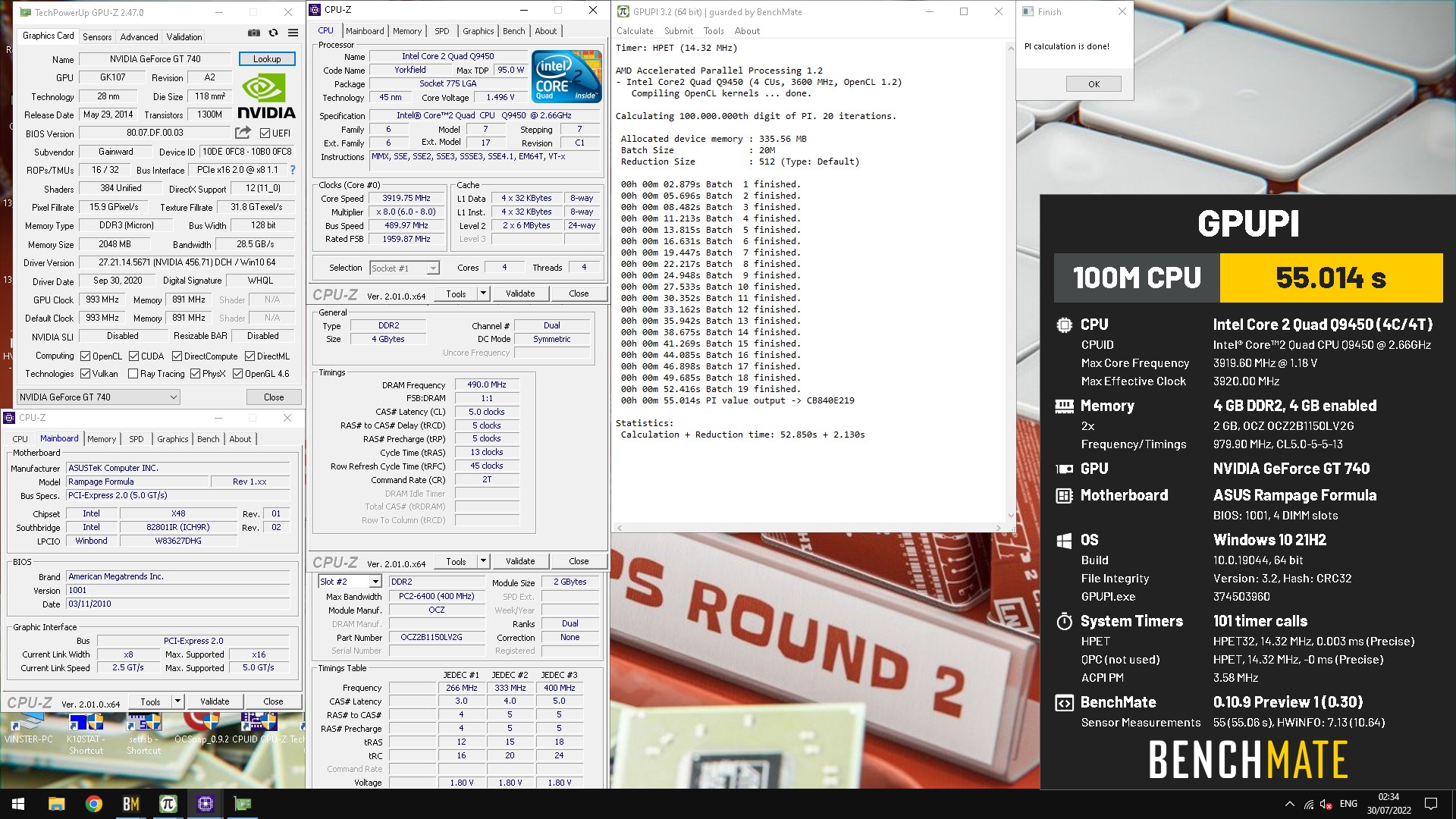Toggle the OpenGL 4.6 checkbox
The image size is (1456, 819).
tap(237, 374)
